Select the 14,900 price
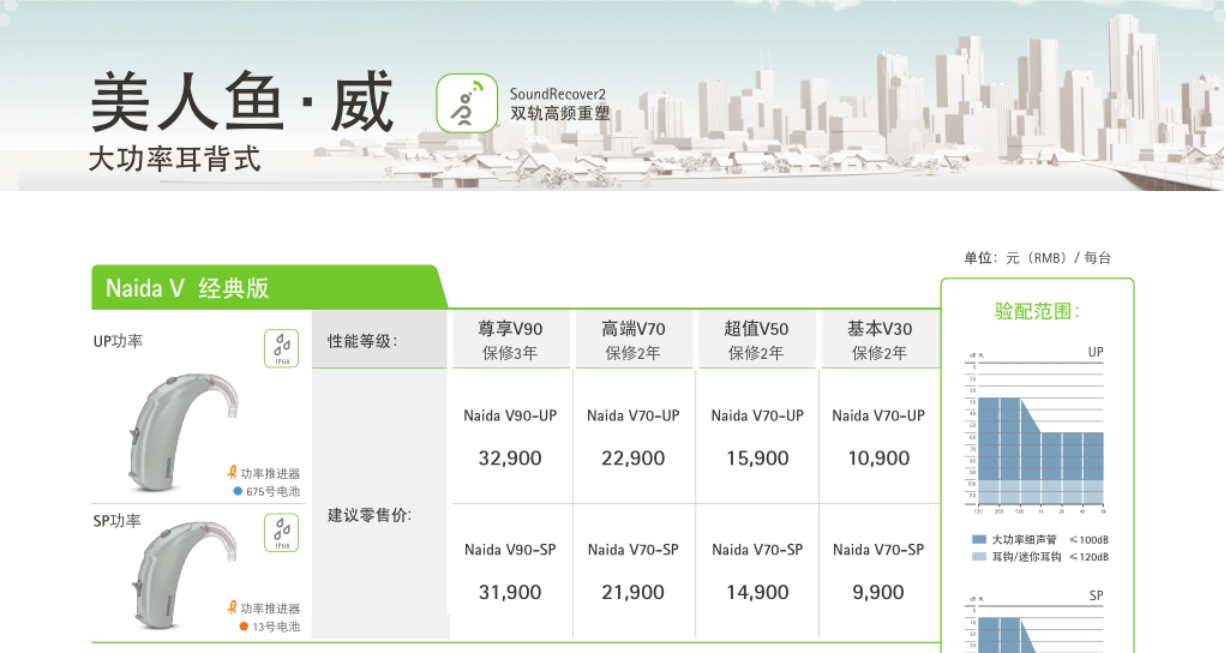 tap(757, 592)
